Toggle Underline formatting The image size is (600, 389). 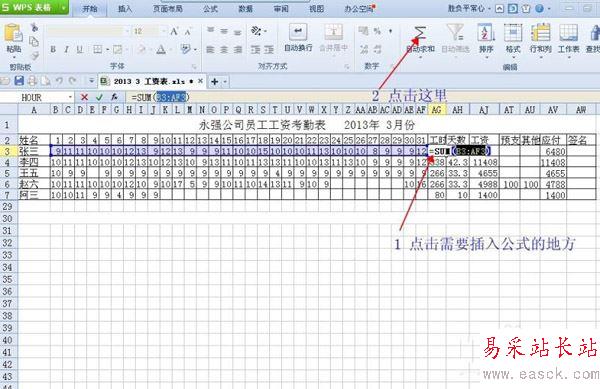point(79,49)
